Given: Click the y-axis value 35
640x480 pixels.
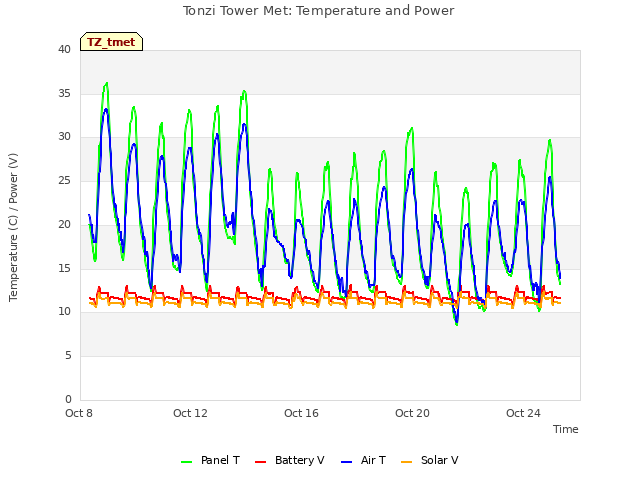Looking at the screenshot, I should pos(64,93).
